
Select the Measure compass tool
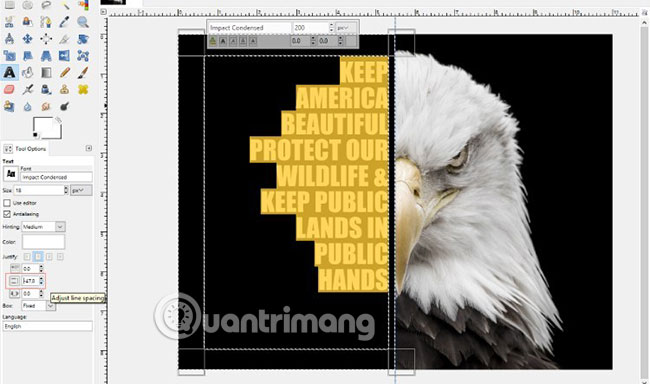(x=9, y=39)
